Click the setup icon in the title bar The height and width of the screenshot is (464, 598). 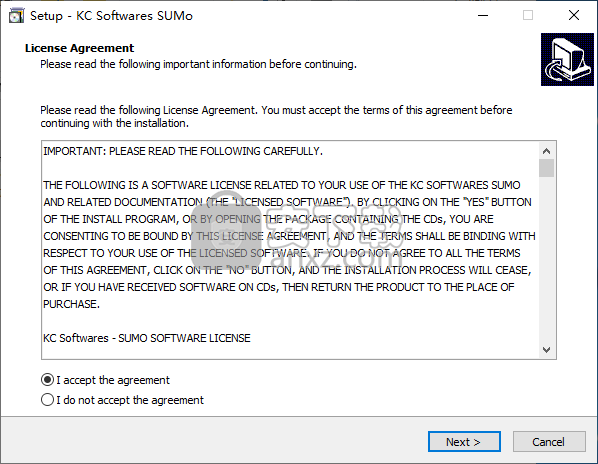[x=16, y=16]
